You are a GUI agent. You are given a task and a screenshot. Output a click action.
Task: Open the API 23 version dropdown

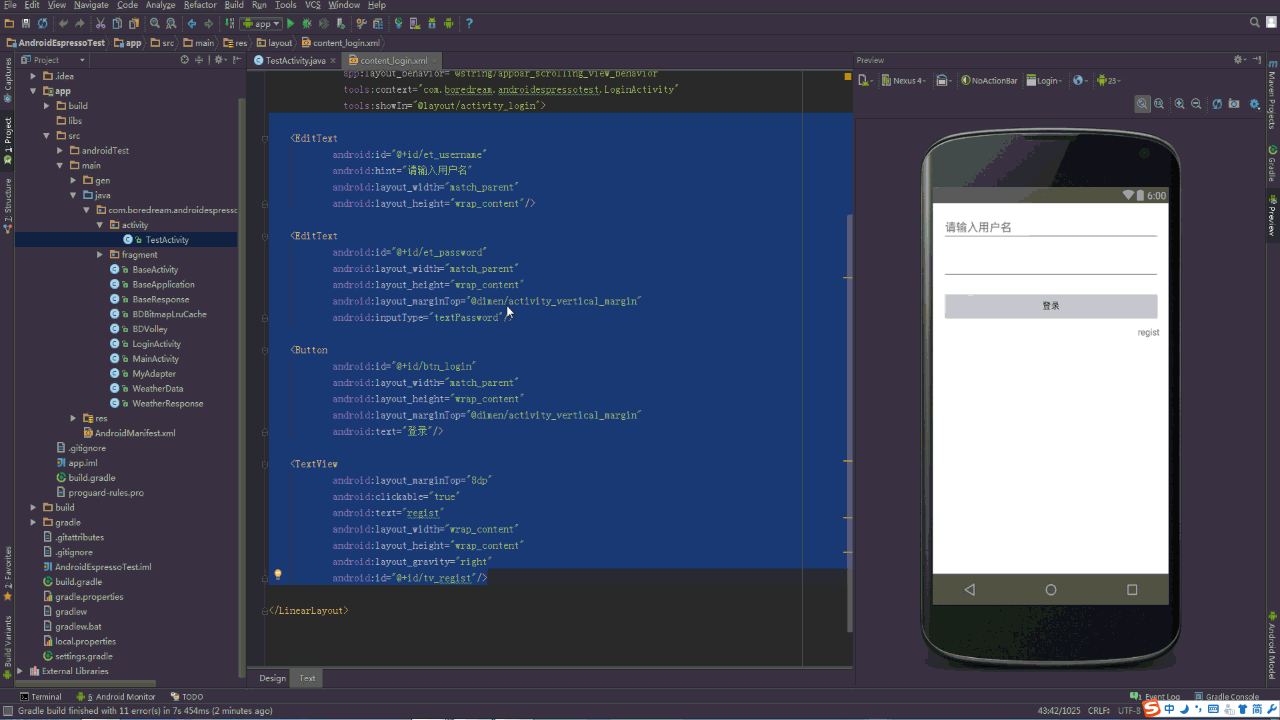[x=1108, y=80]
